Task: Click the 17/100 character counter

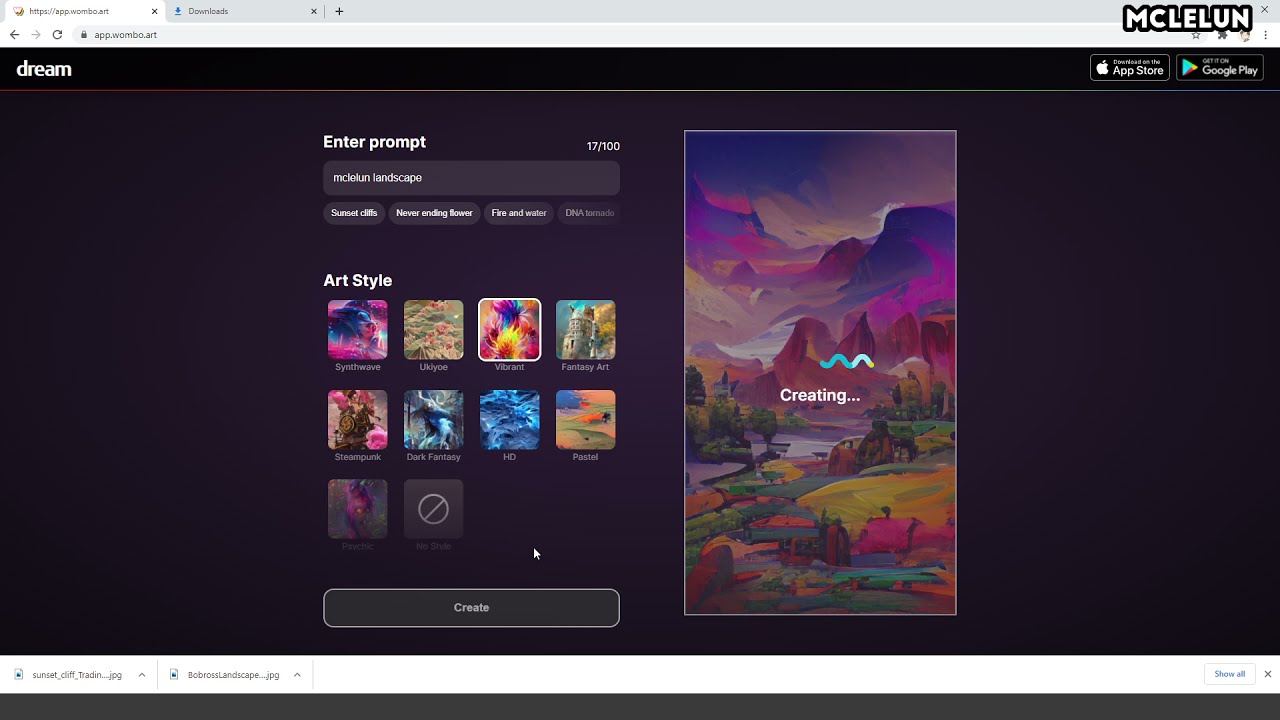Action: pyautogui.click(x=603, y=146)
